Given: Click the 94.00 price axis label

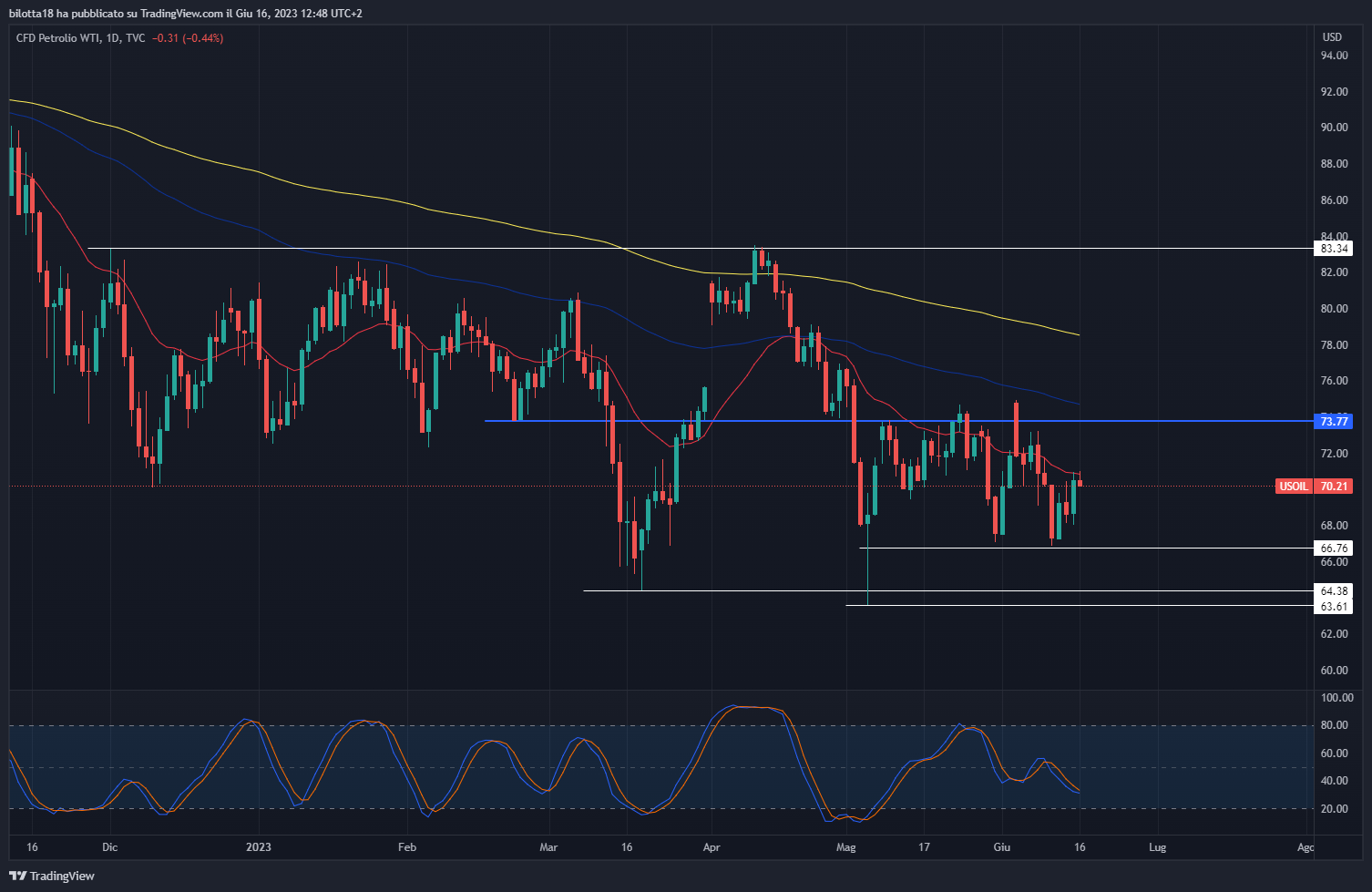Looking at the screenshot, I should click(x=1335, y=56).
